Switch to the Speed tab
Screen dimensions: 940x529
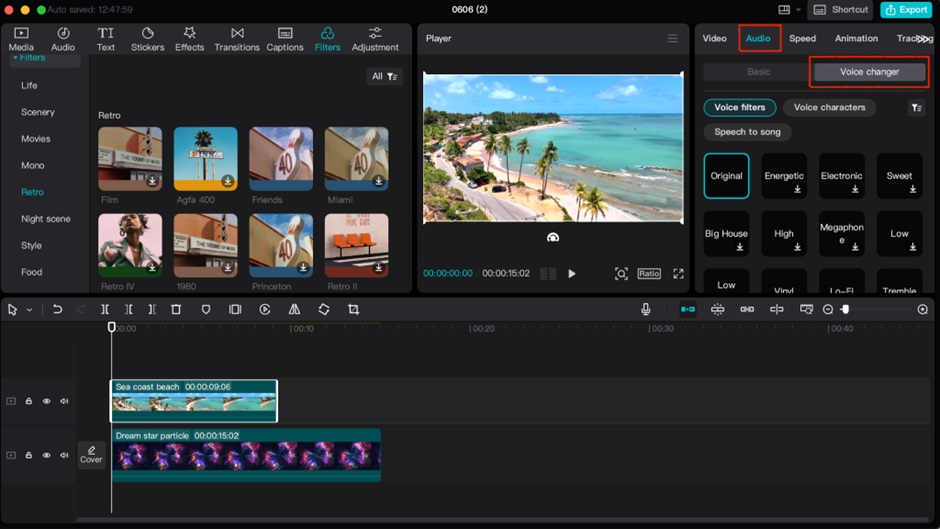pyautogui.click(x=802, y=38)
